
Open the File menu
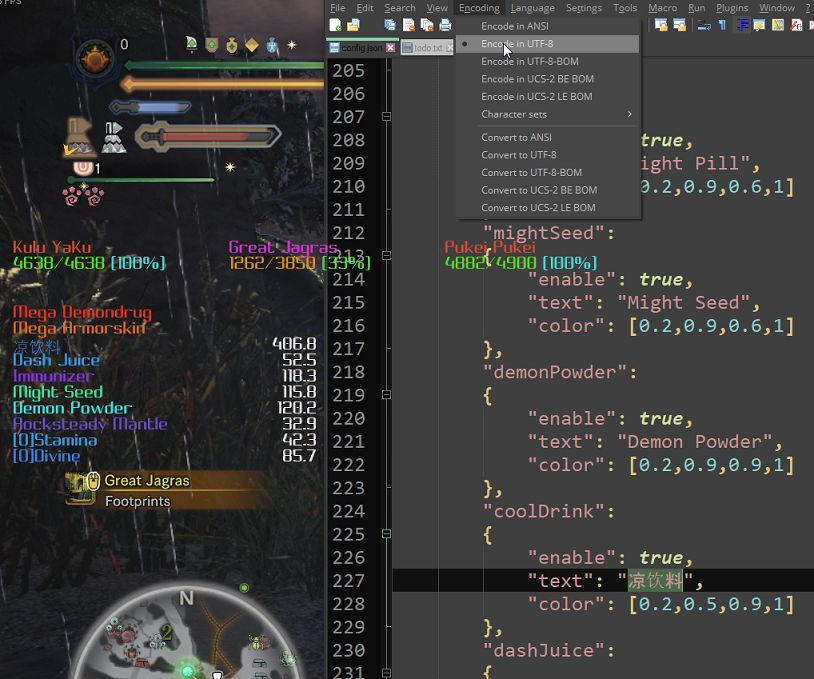pos(337,8)
